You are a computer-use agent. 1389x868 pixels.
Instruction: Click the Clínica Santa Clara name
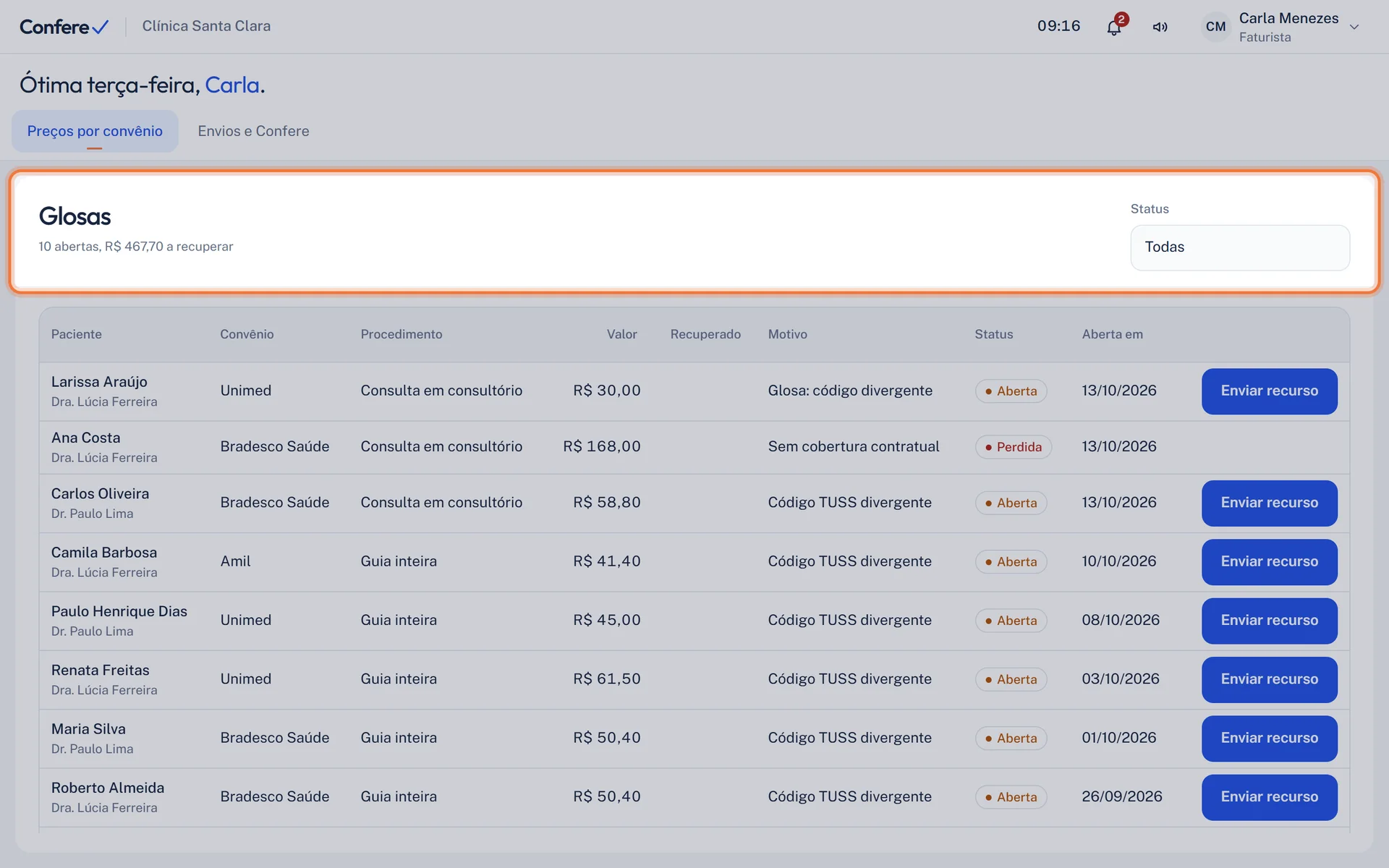point(206,26)
